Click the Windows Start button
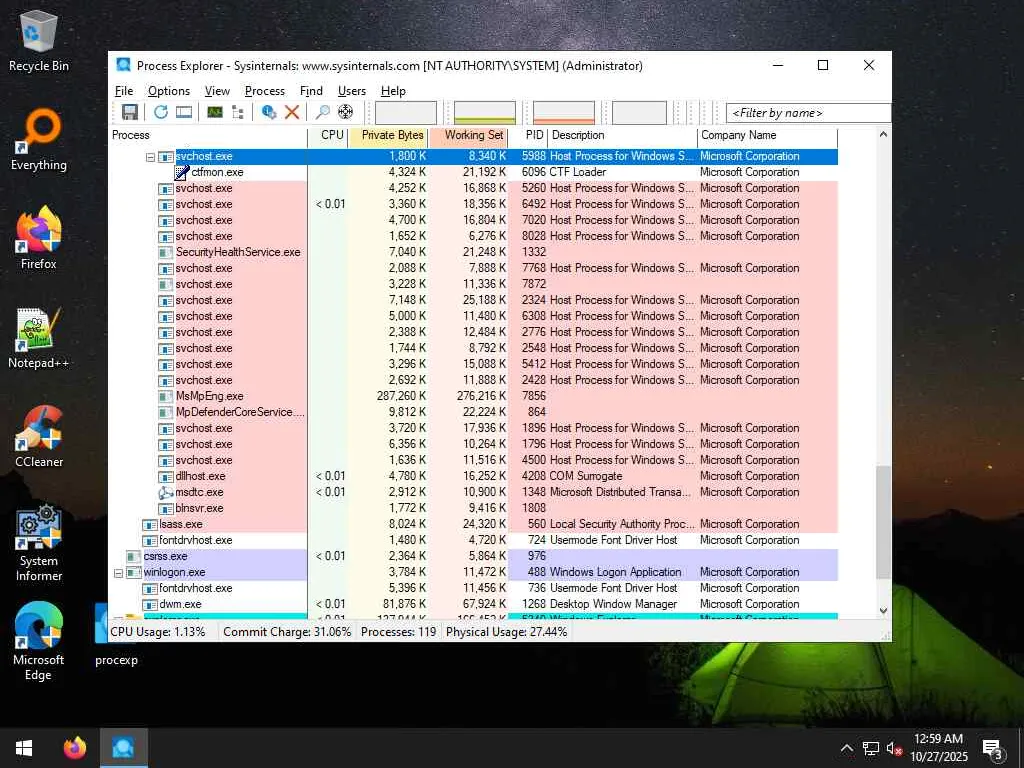 point(24,748)
